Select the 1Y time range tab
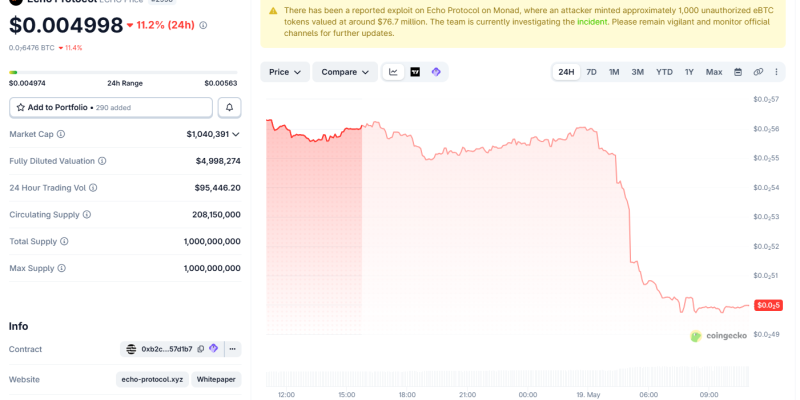 (689, 72)
